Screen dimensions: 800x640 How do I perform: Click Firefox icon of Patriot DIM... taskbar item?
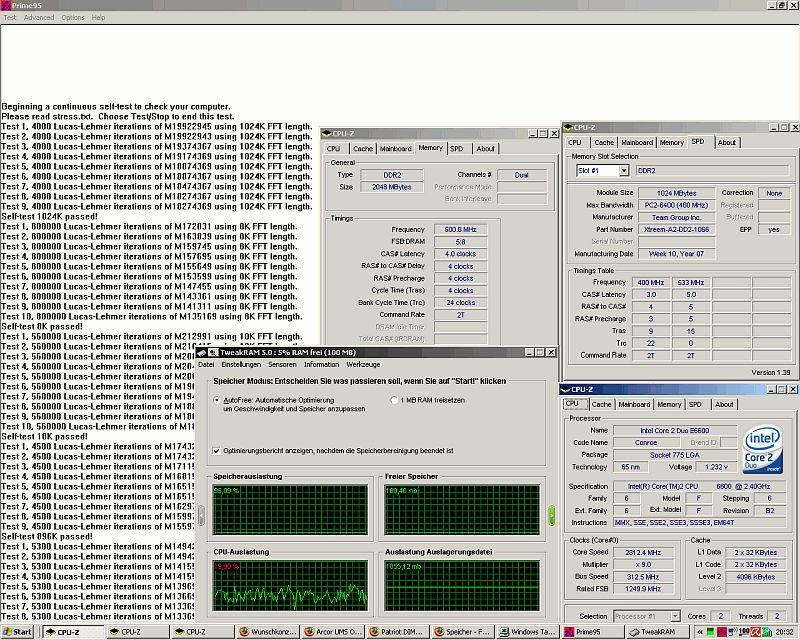374,632
